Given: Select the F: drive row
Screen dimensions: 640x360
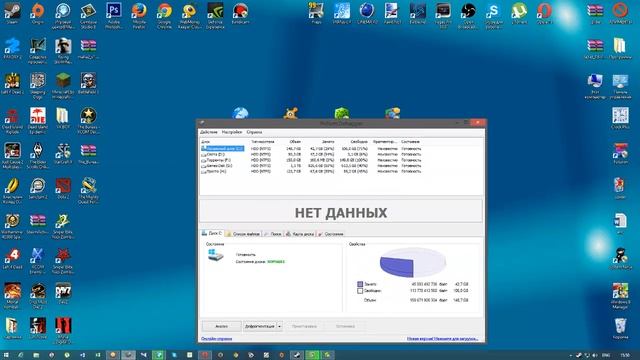Looking at the screenshot, I should pyautogui.click(x=311, y=160).
